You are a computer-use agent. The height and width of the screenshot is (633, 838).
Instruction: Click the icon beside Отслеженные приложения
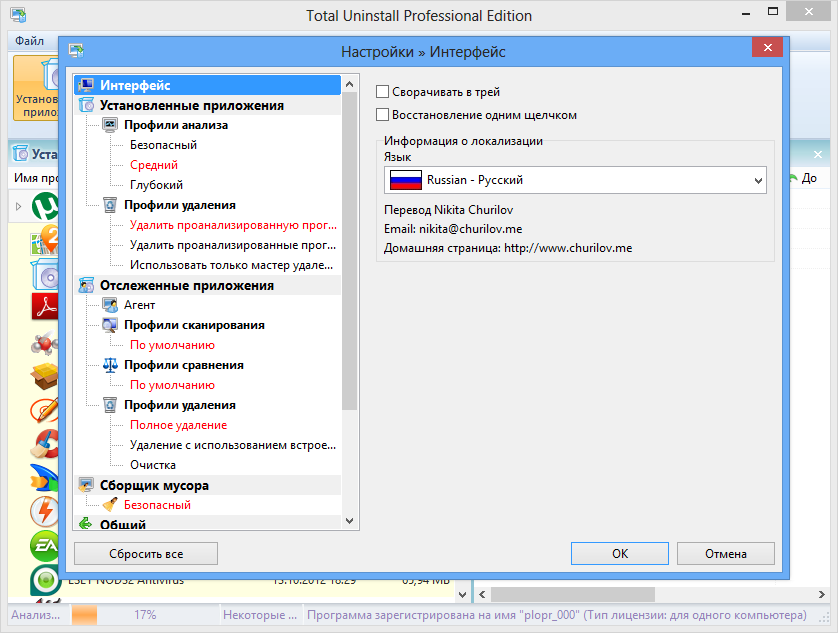(86, 285)
